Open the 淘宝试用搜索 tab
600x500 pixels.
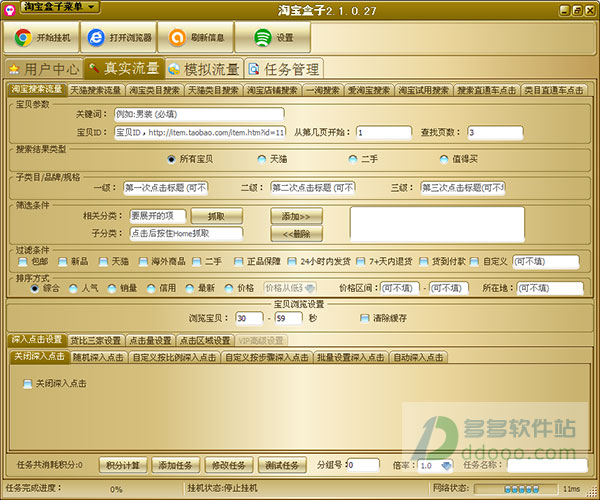pos(424,90)
